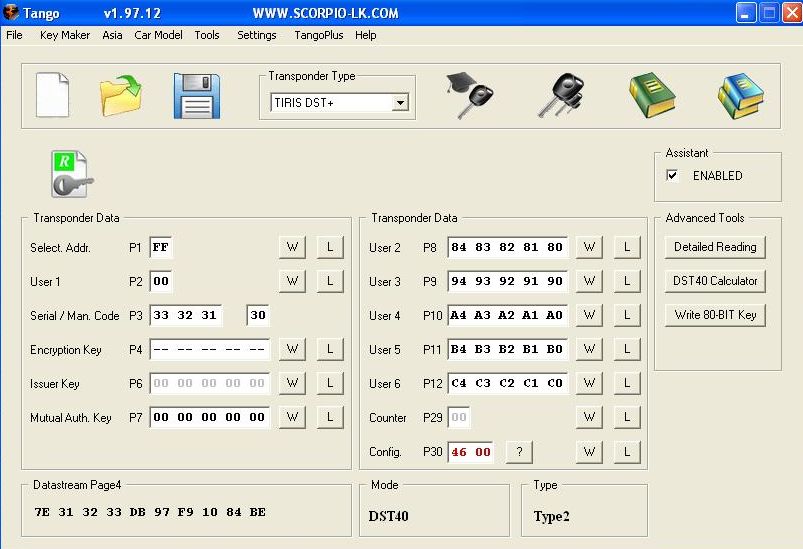This screenshot has width=803, height=549.
Task: Click the Detailed Reading button
Action: click(x=715, y=247)
